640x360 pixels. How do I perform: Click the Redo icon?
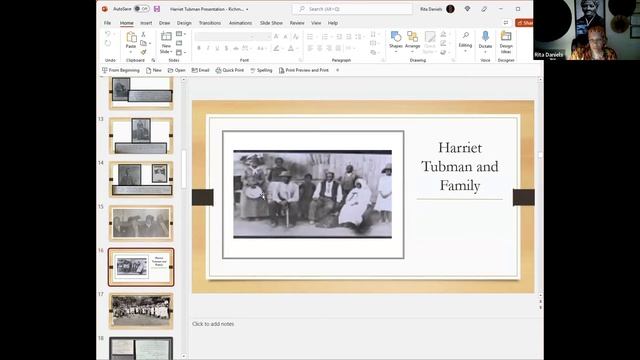tap(108, 43)
